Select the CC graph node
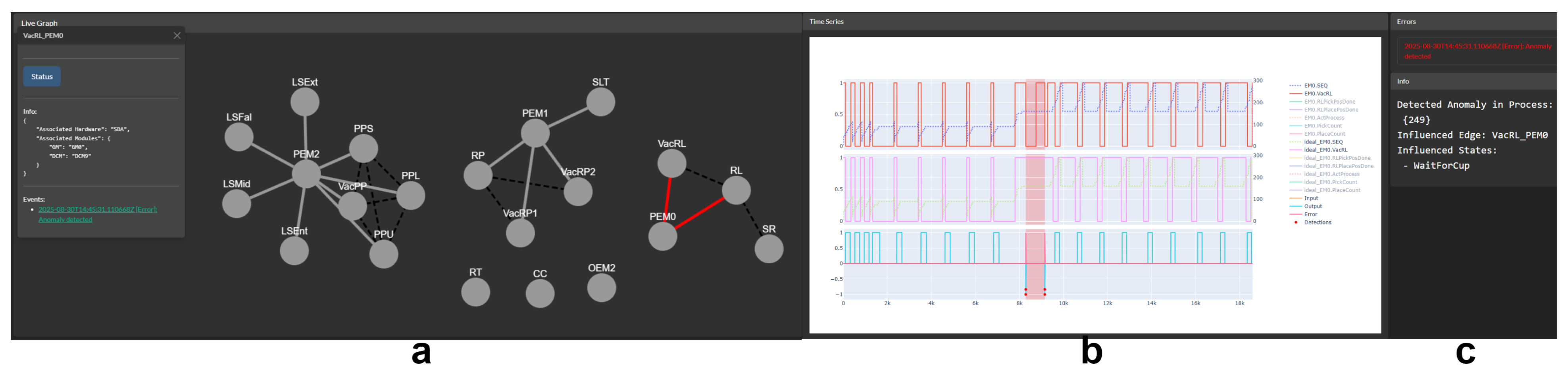This screenshot has height=374, width=1568. [540, 294]
